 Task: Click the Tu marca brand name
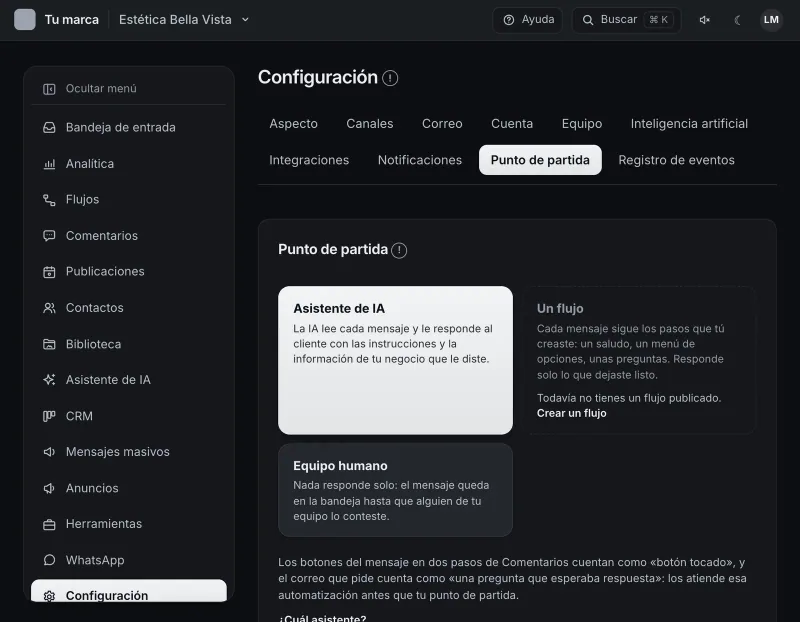point(72,20)
